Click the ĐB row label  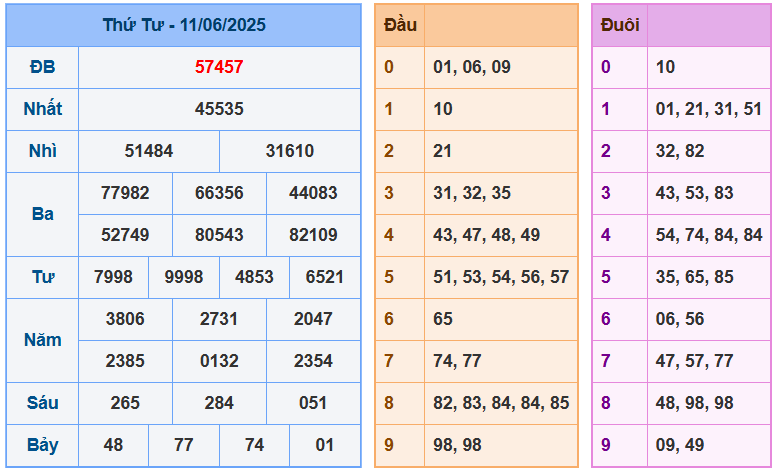click(x=42, y=67)
